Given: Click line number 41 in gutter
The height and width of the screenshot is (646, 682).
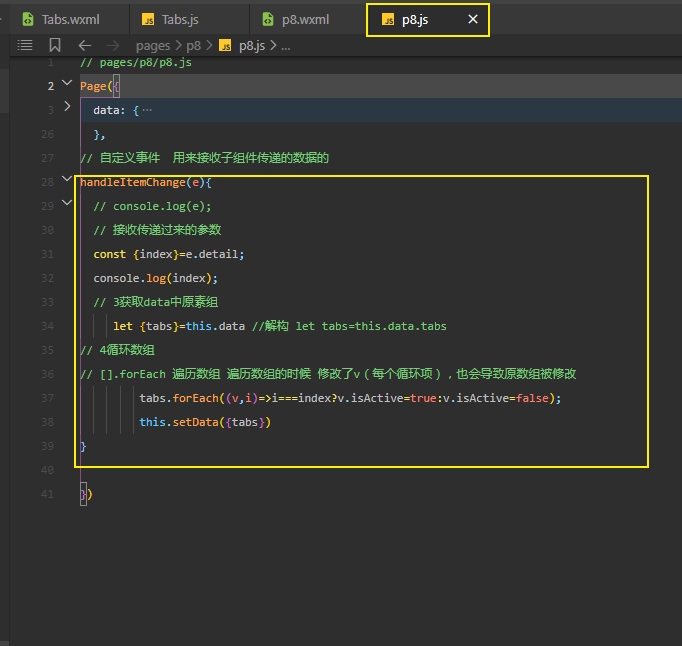Looking at the screenshot, I should 47,494.
